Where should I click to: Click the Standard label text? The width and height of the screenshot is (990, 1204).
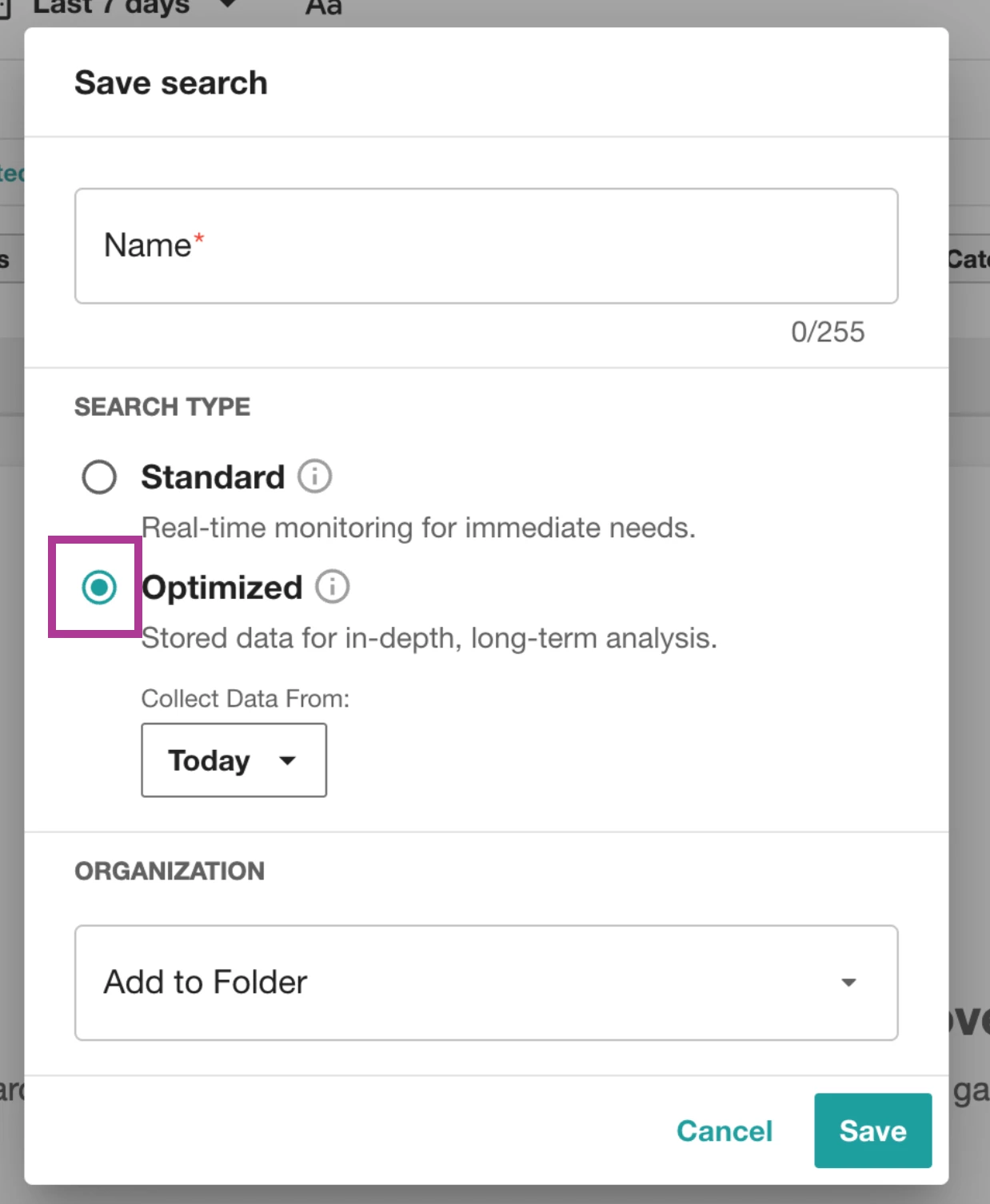[x=213, y=477]
